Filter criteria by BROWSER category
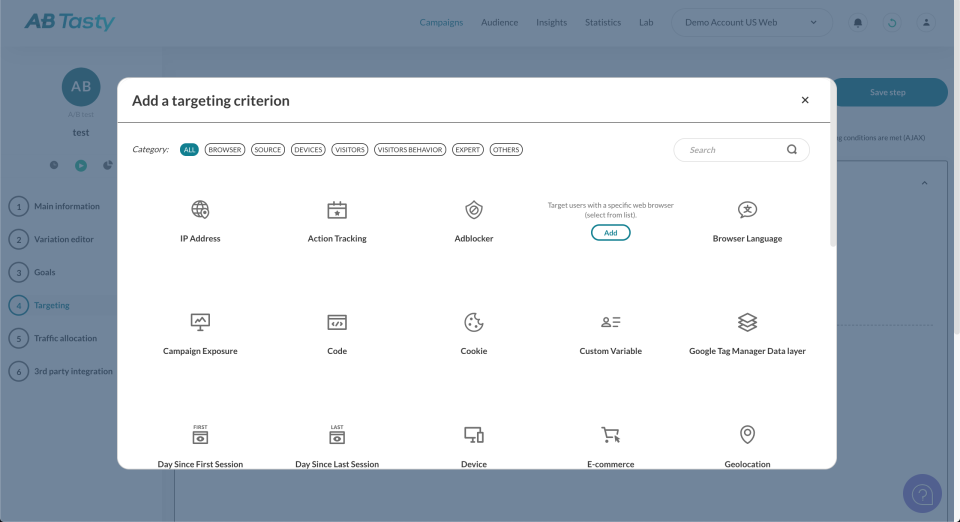The height and width of the screenshot is (522, 960). 225,150
